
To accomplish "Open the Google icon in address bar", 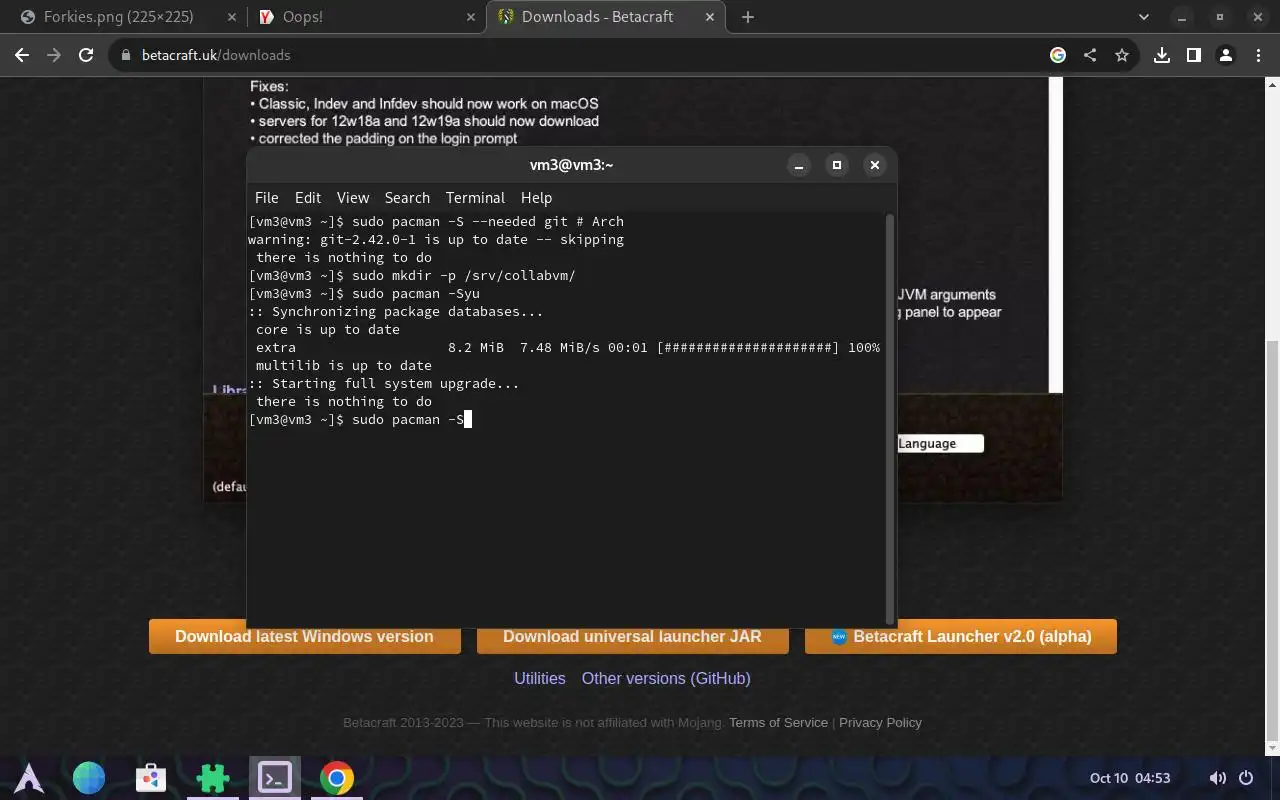I will coord(1058,55).
